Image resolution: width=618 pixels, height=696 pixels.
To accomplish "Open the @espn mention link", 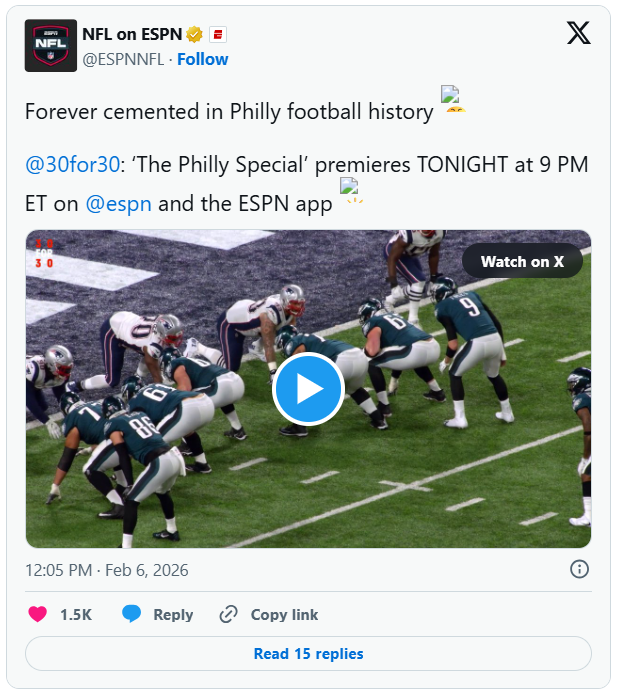I will pos(118,203).
